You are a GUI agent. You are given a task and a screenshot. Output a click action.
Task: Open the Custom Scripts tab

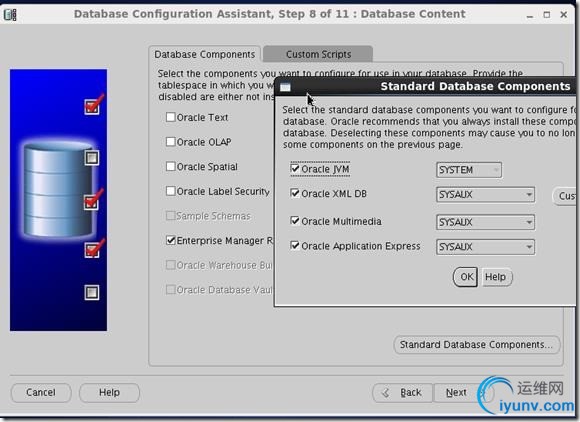coord(318,54)
